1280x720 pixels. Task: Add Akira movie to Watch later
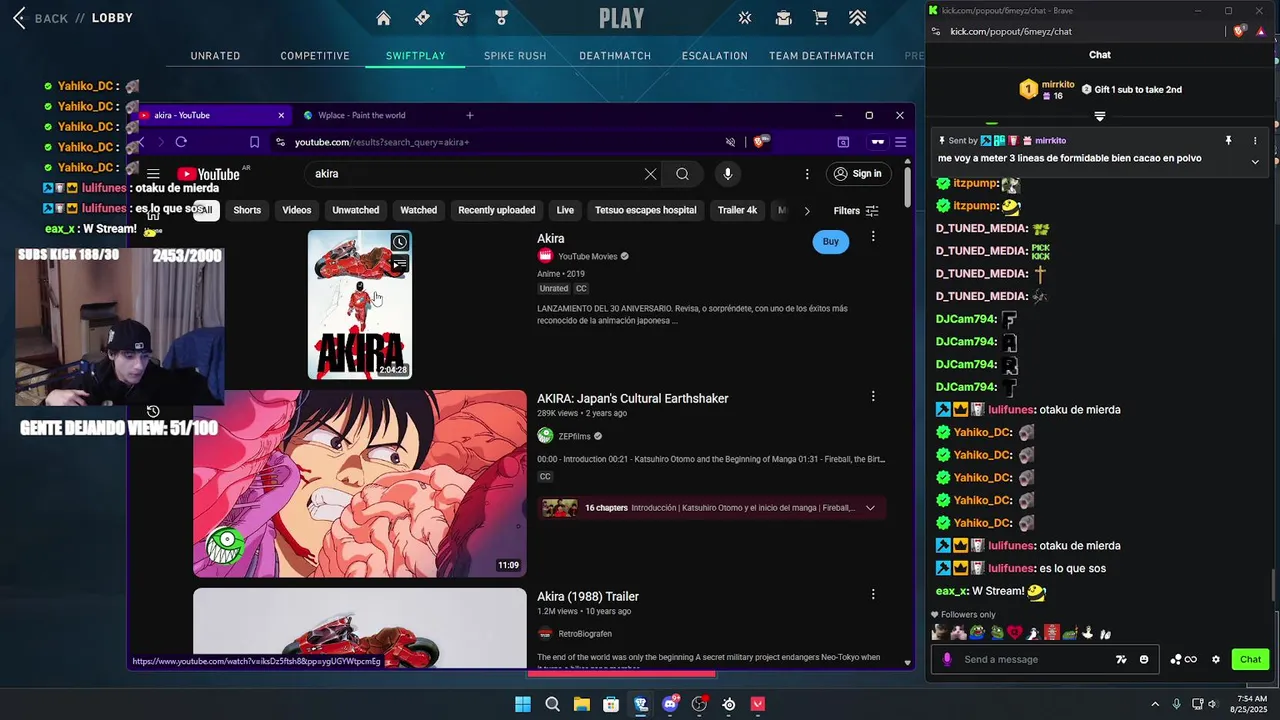click(x=400, y=242)
